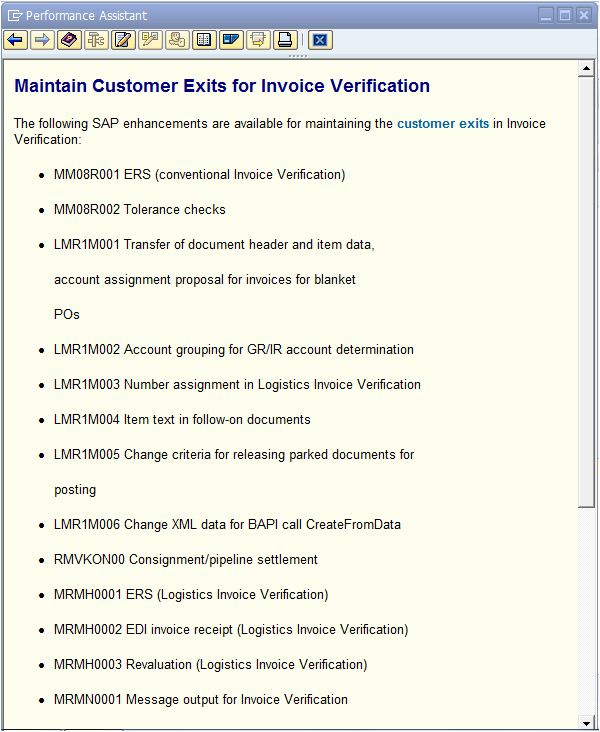Click the greyed window with arrow icon
Image resolution: width=600 pixels, height=732 pixels.
[258, 40]
